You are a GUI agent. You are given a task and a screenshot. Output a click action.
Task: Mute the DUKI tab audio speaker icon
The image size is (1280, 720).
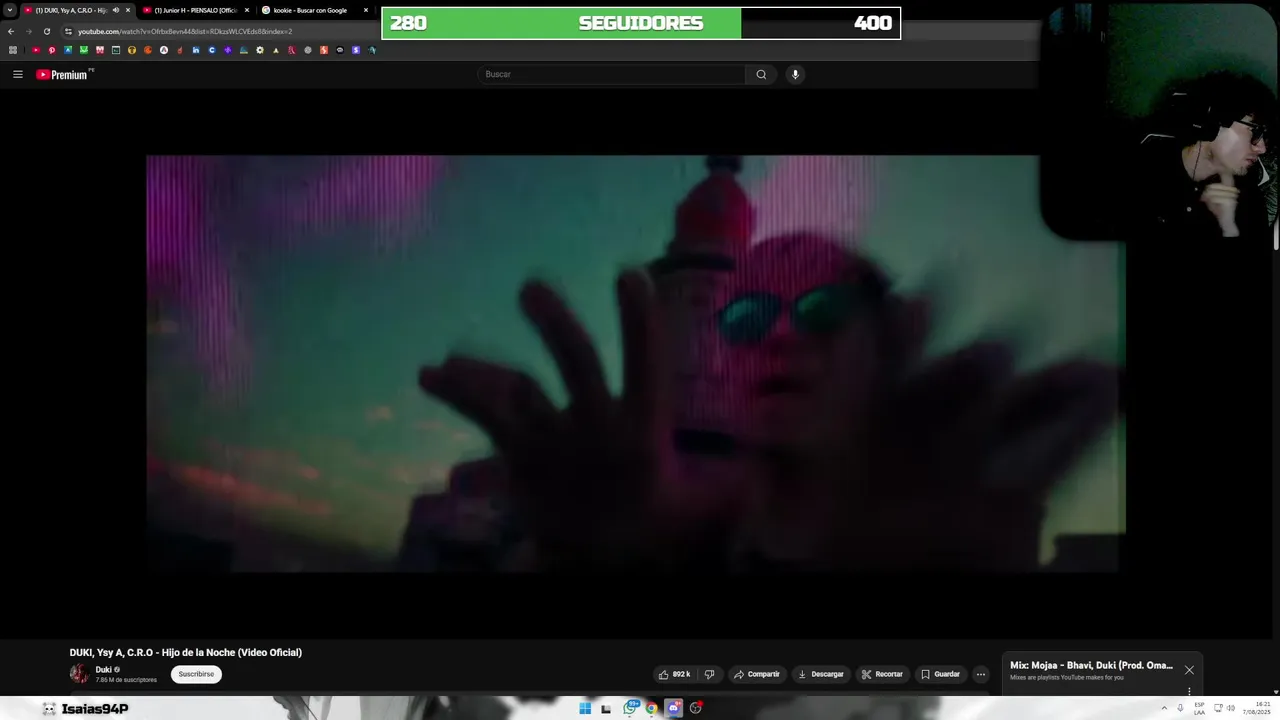[115, 10]
